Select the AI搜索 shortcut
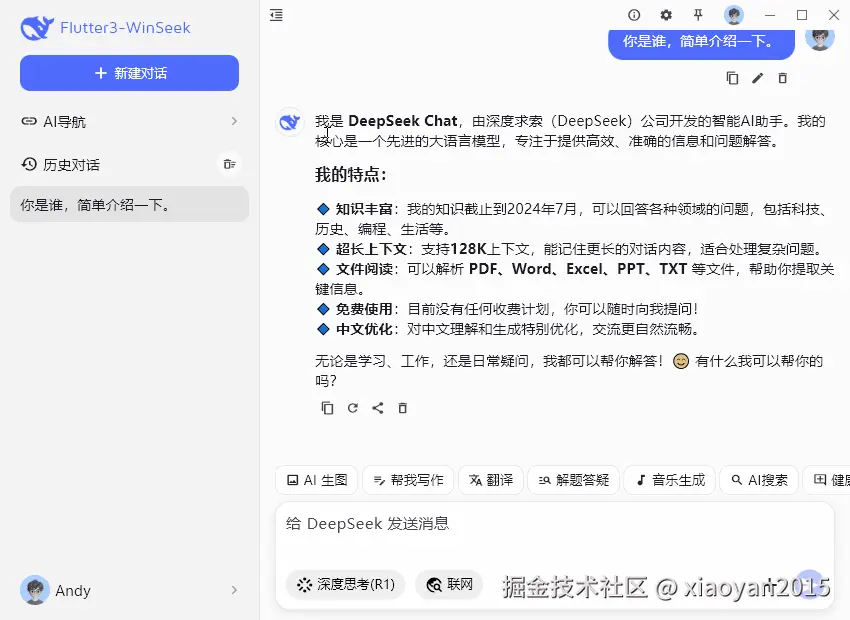This screenshot has height=620, width=850. (759, 480)
